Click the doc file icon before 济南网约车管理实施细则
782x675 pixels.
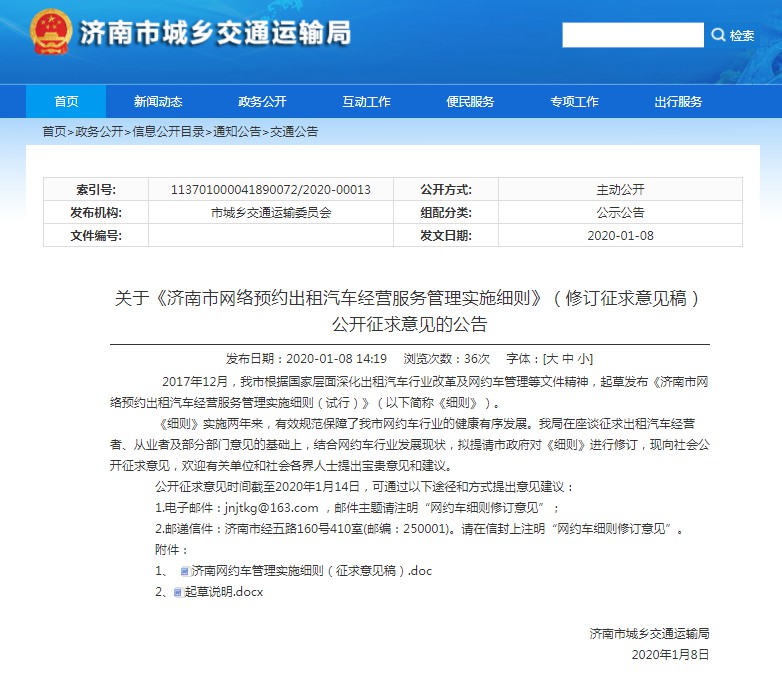point(185,571)
